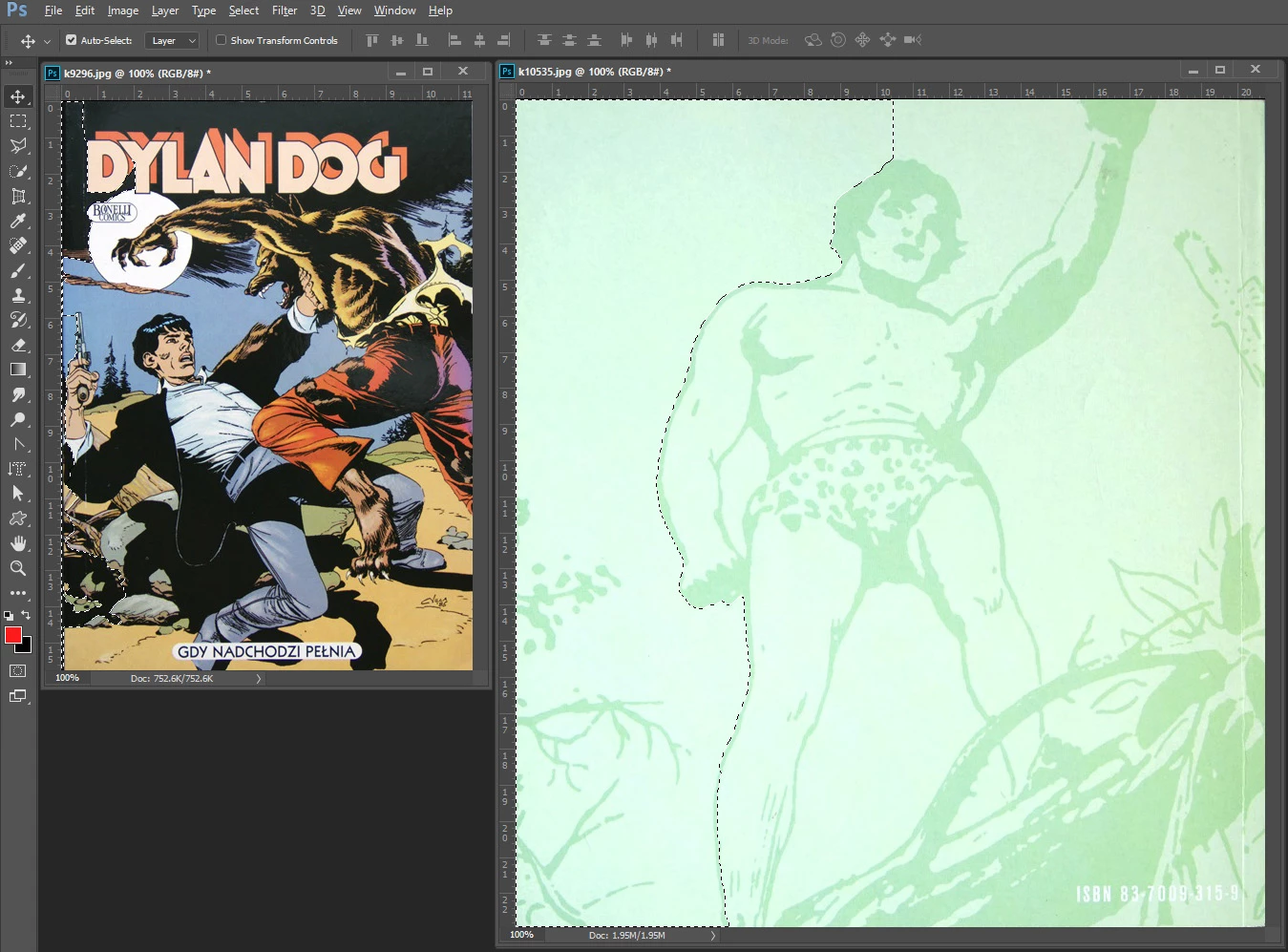Expand the k9296.jpg status bar info arrow
The width and height of the screenshot is (1288, 952).
[x=259, y=679]
